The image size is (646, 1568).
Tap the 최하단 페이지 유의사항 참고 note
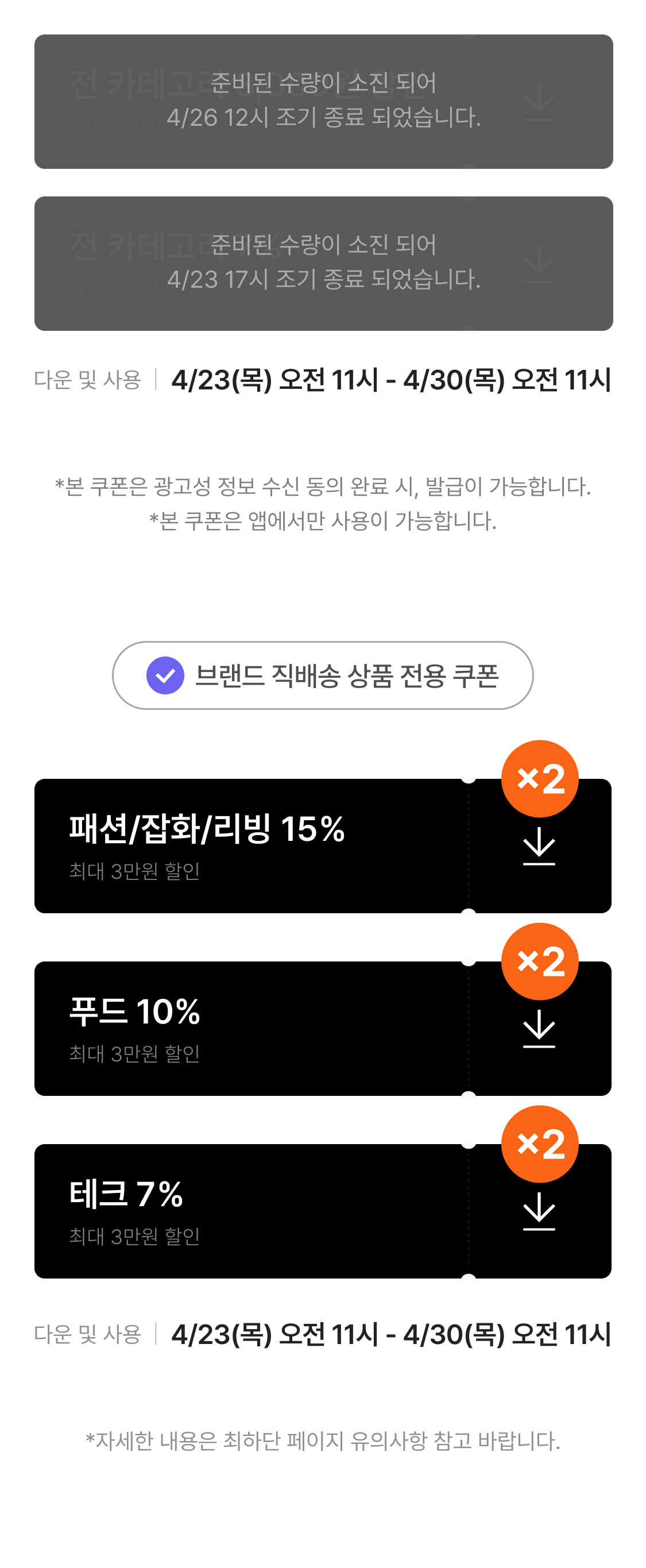323,1441
